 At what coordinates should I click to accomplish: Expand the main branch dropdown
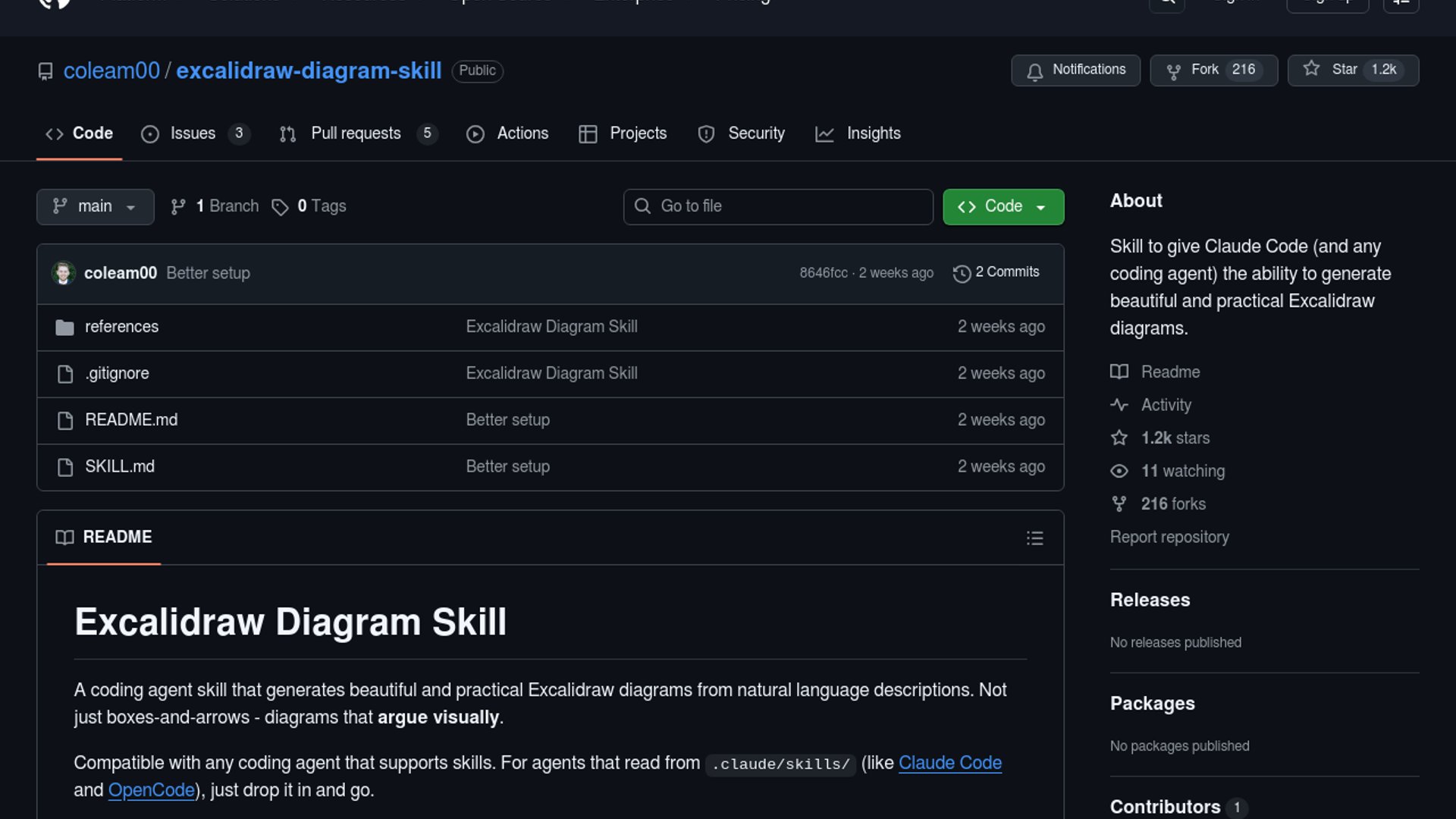pos(95,207)
